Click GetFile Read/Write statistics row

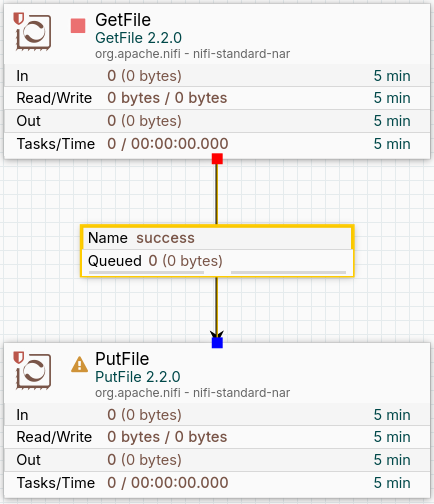217,98
